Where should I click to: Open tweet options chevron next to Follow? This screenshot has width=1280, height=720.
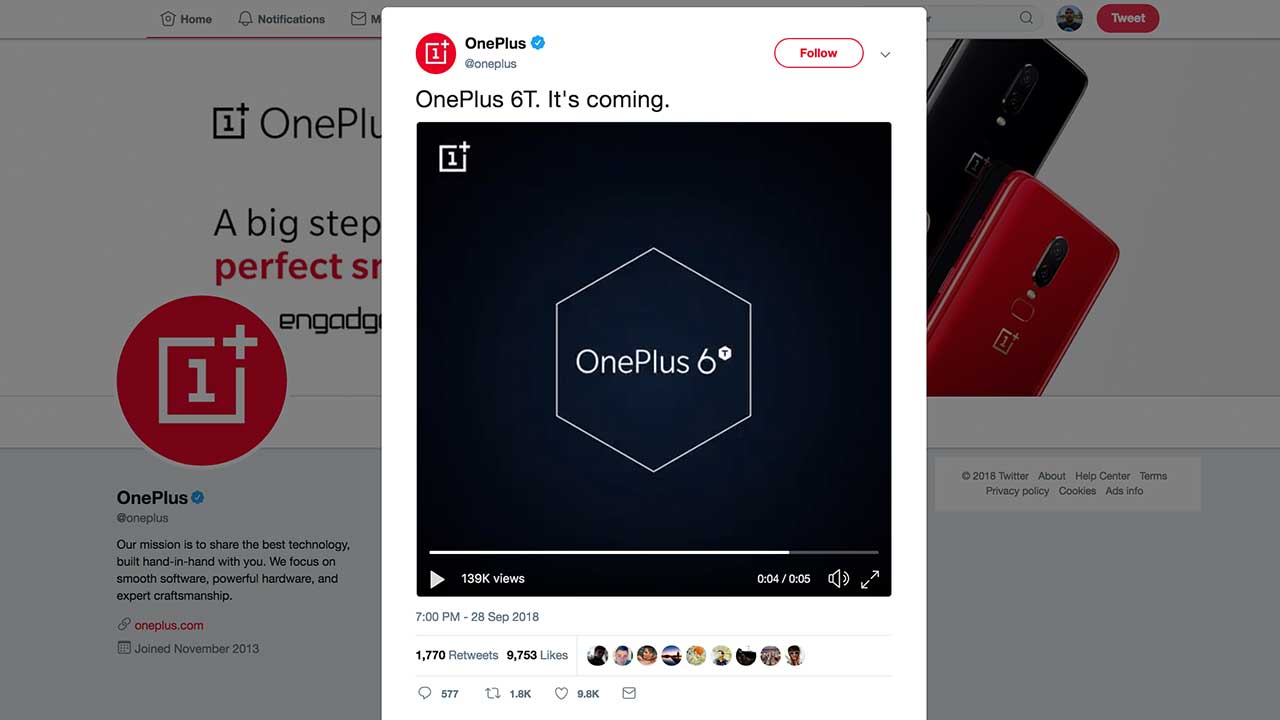coord(885,55)
